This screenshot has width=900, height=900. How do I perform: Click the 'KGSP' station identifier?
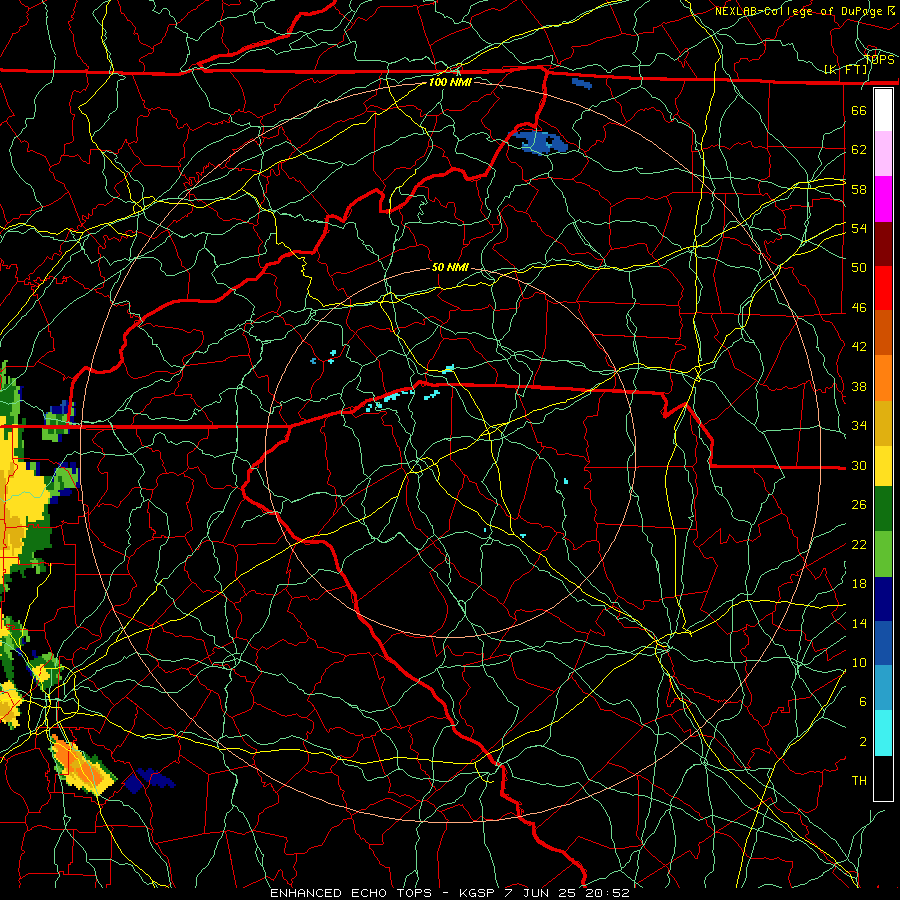coord(479,893)
